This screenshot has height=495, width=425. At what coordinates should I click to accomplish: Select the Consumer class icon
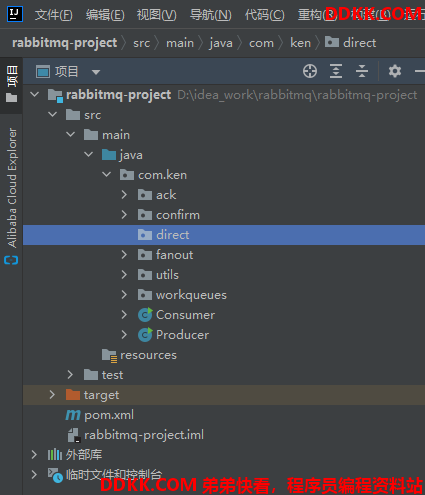145,315
